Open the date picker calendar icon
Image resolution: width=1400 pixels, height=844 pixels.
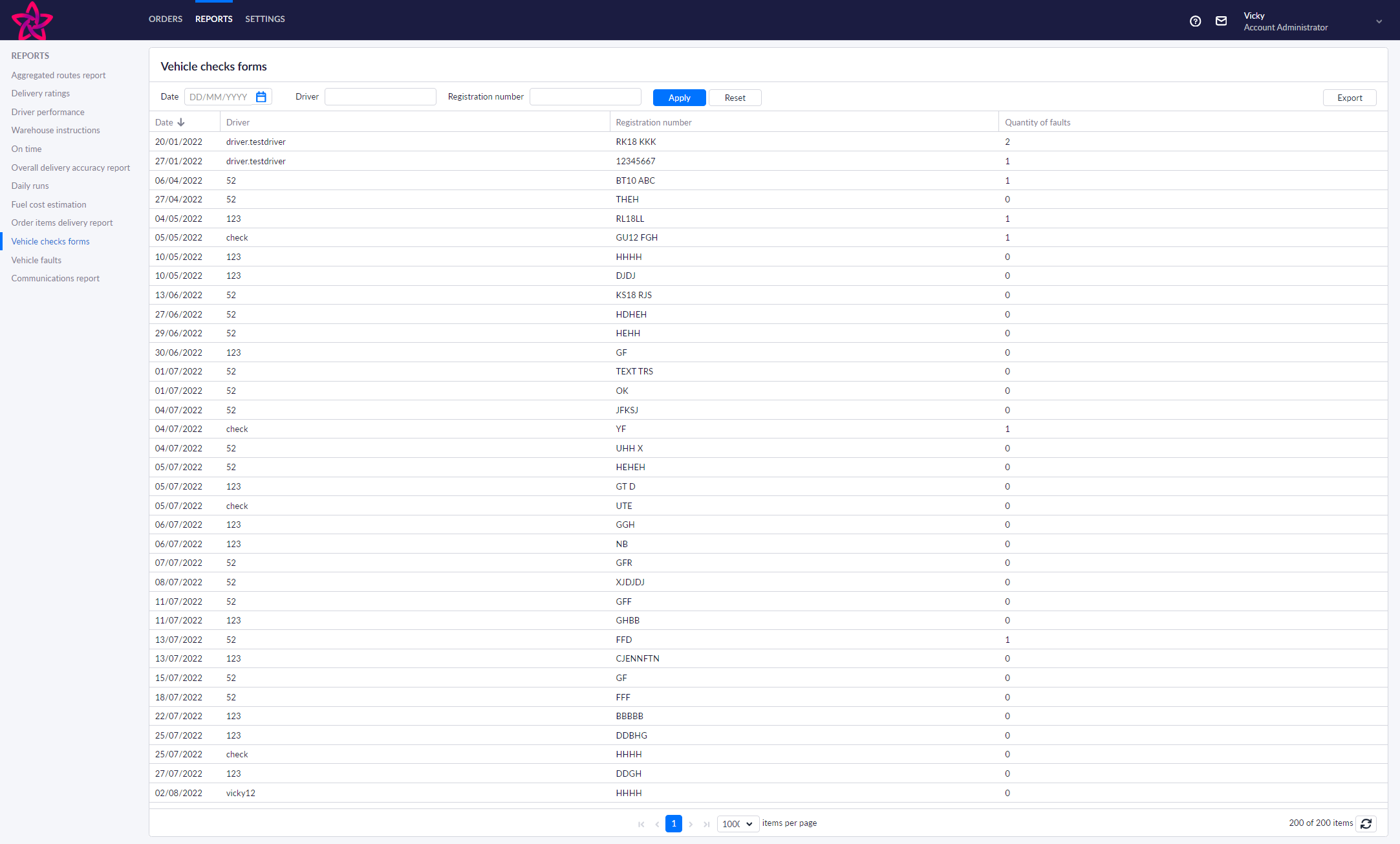261,97
